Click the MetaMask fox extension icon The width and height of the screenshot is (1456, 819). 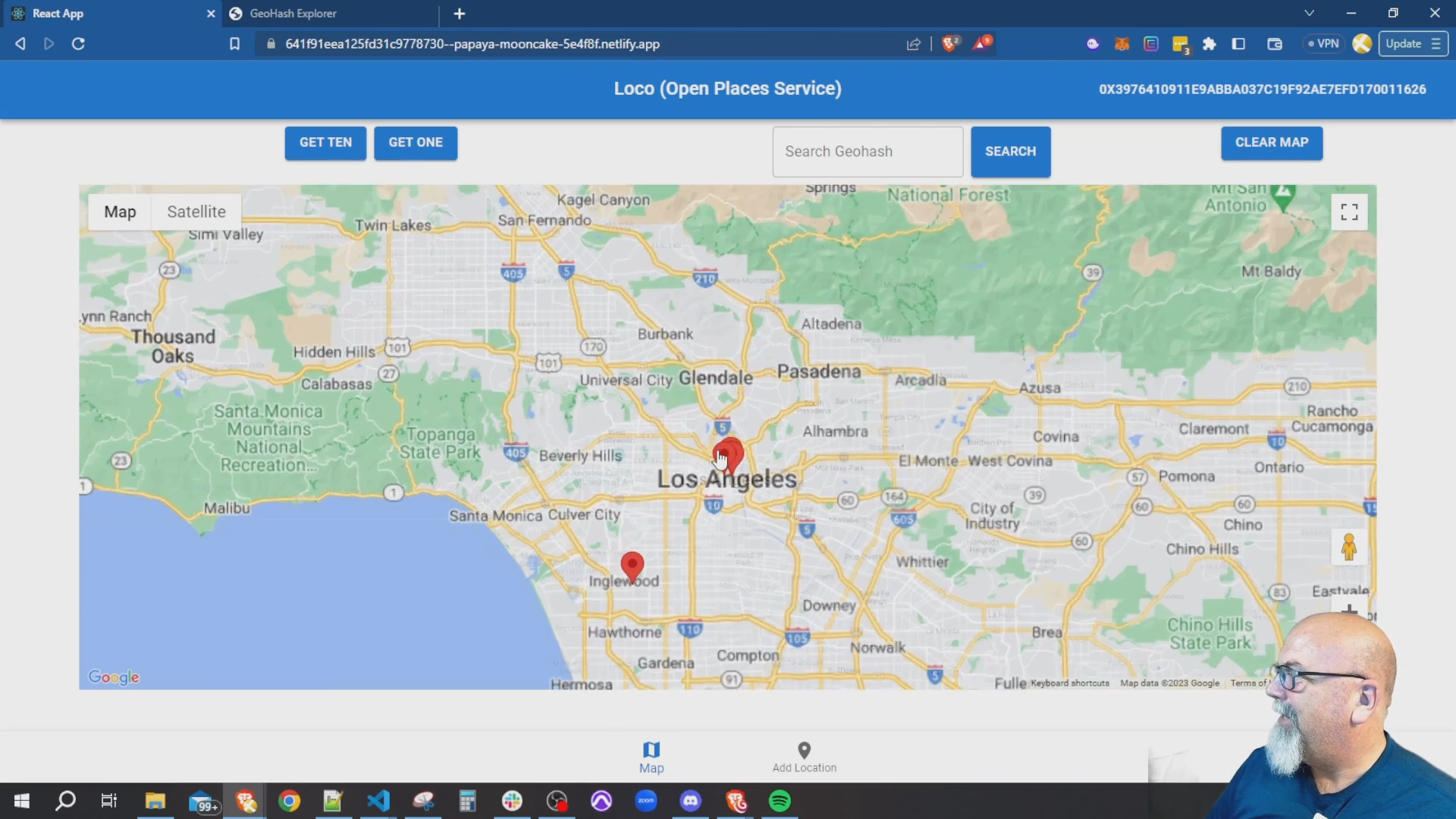(x=1122, y=44)
